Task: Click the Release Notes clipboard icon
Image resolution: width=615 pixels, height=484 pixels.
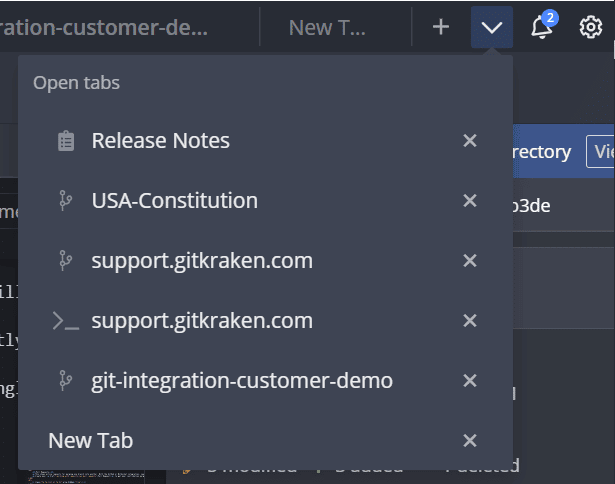Action: pos(66,141)
